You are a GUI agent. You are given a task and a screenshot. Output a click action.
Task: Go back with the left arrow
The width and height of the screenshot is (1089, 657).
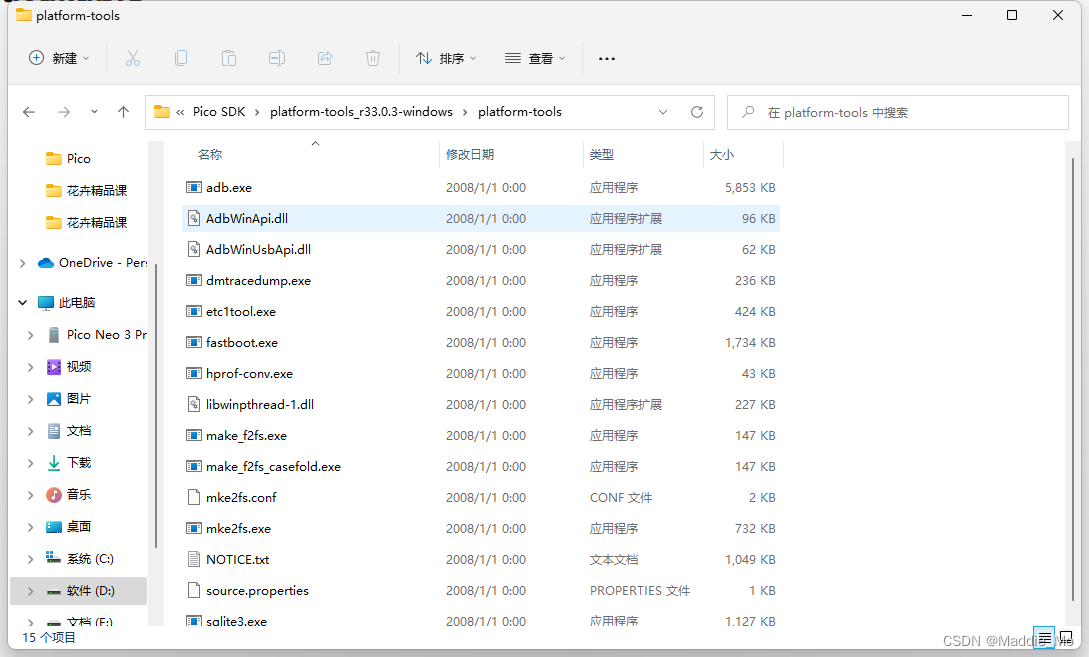coord(28,112)
